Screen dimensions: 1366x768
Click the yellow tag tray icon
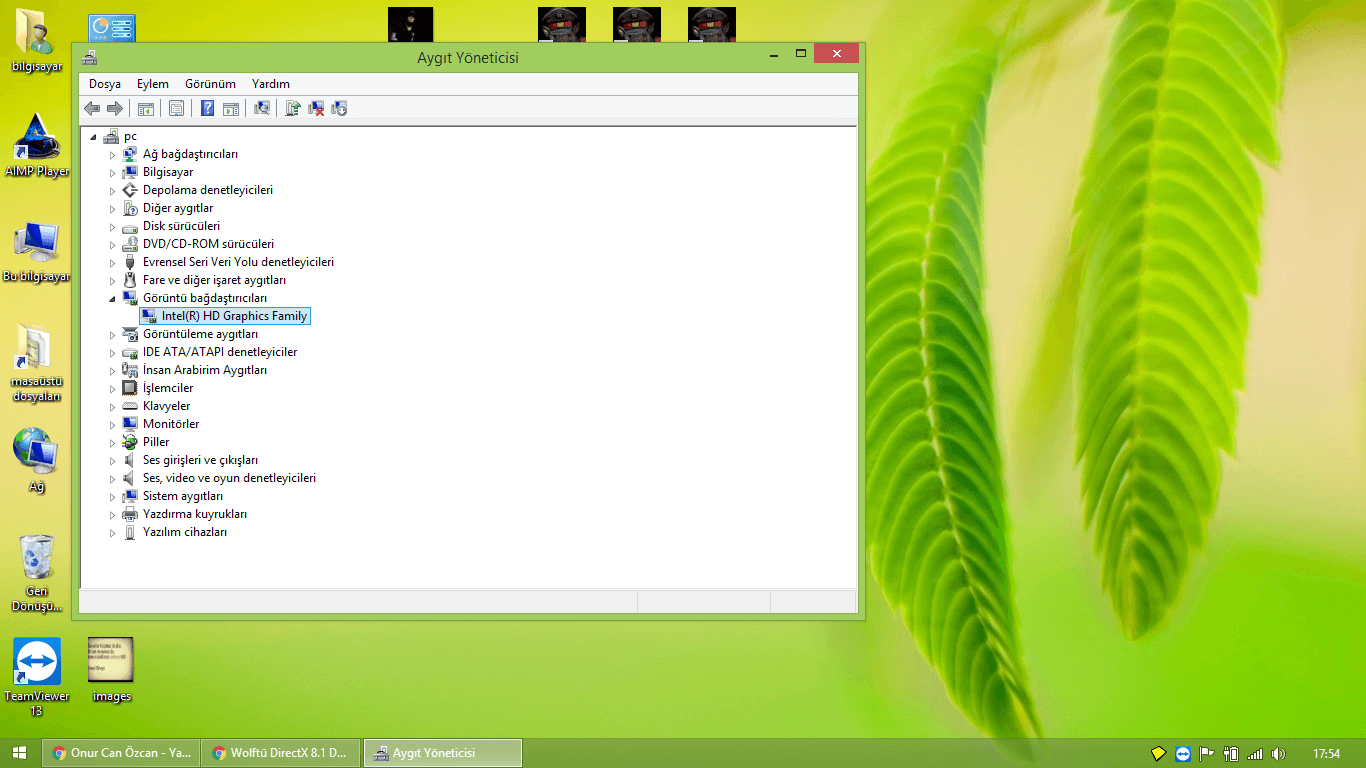(x=1159, y=753)
